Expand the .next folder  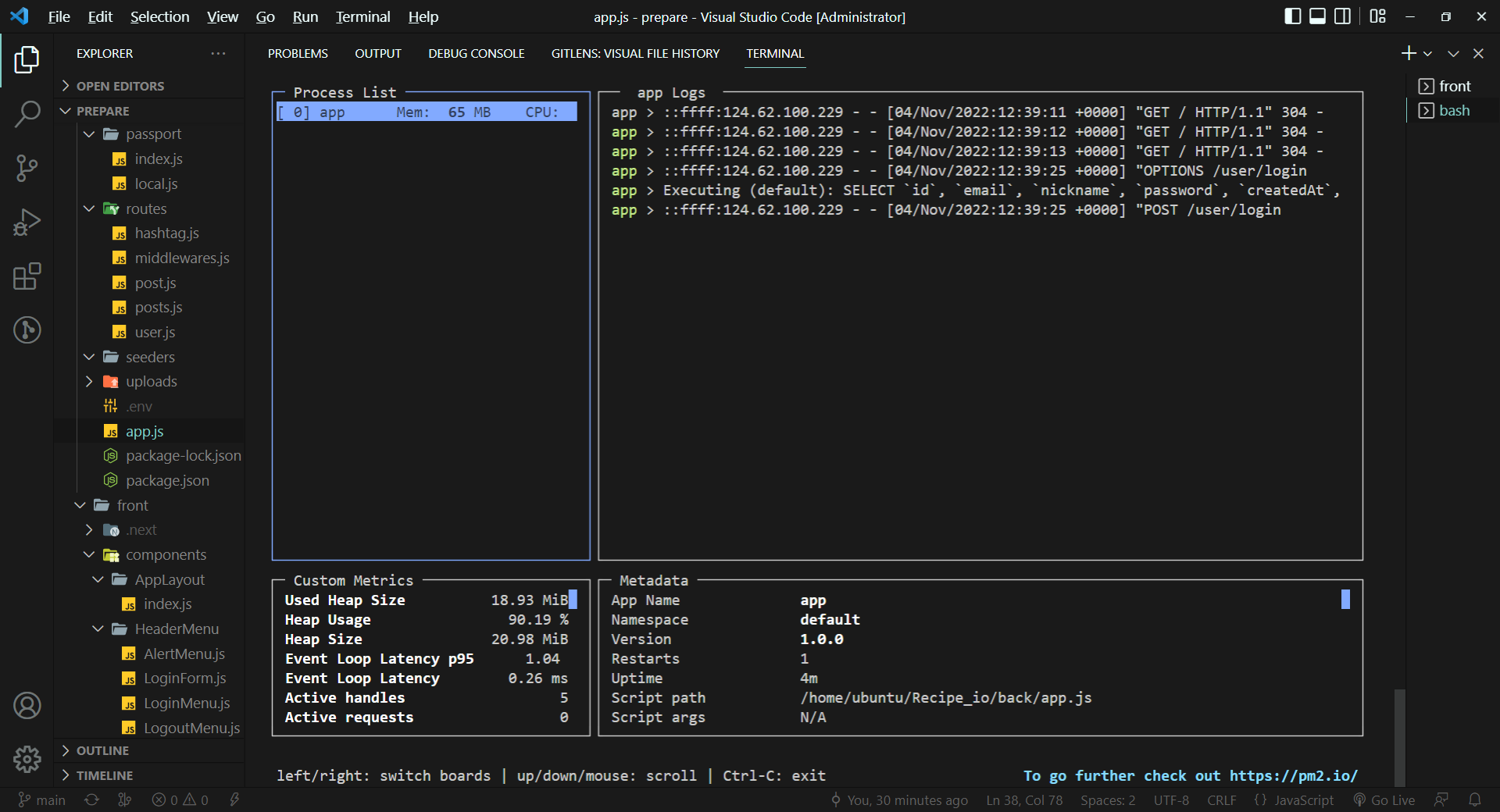click(x=149, y=530)
